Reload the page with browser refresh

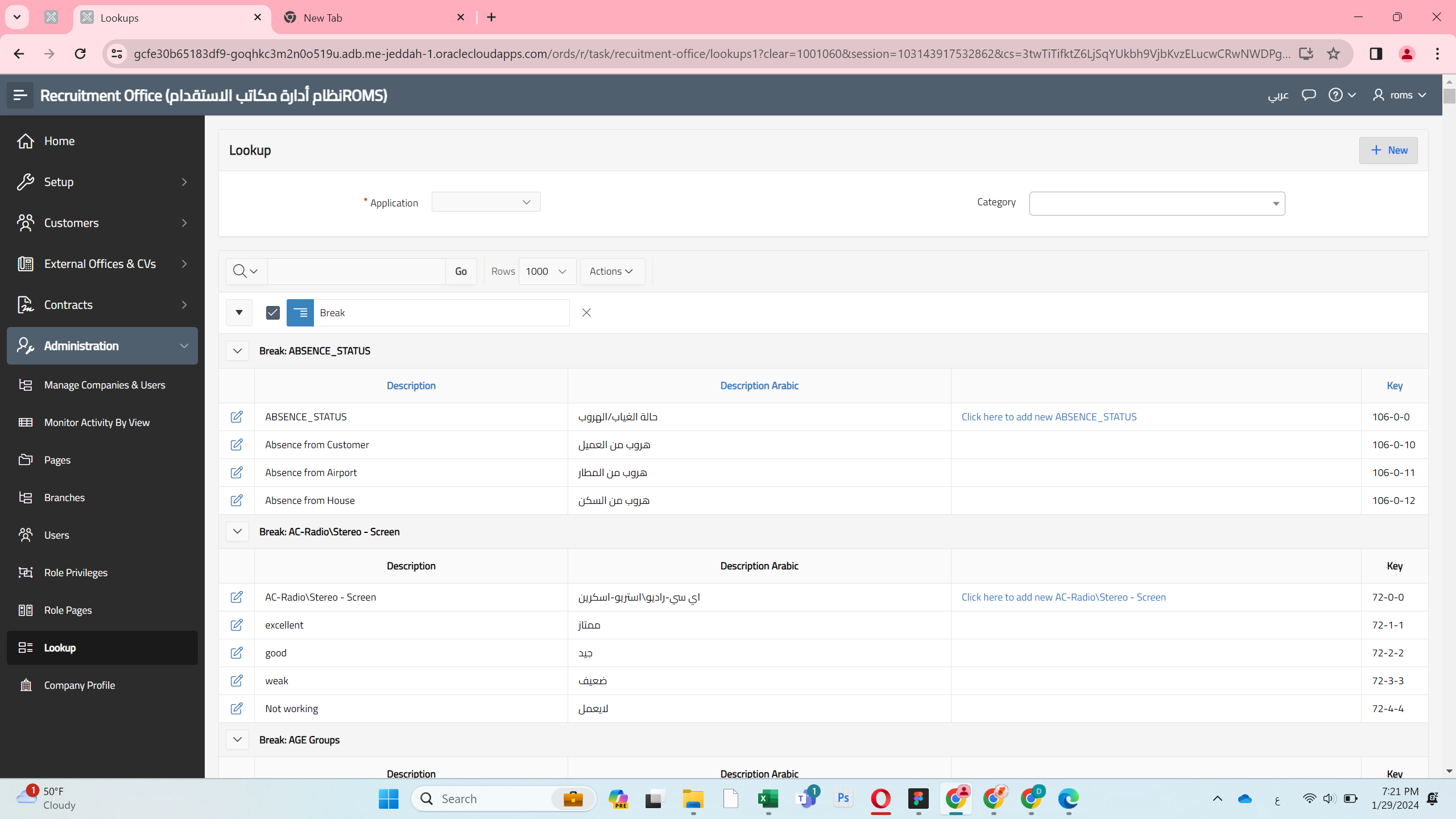pyautogui.click(x=80, y=53)
